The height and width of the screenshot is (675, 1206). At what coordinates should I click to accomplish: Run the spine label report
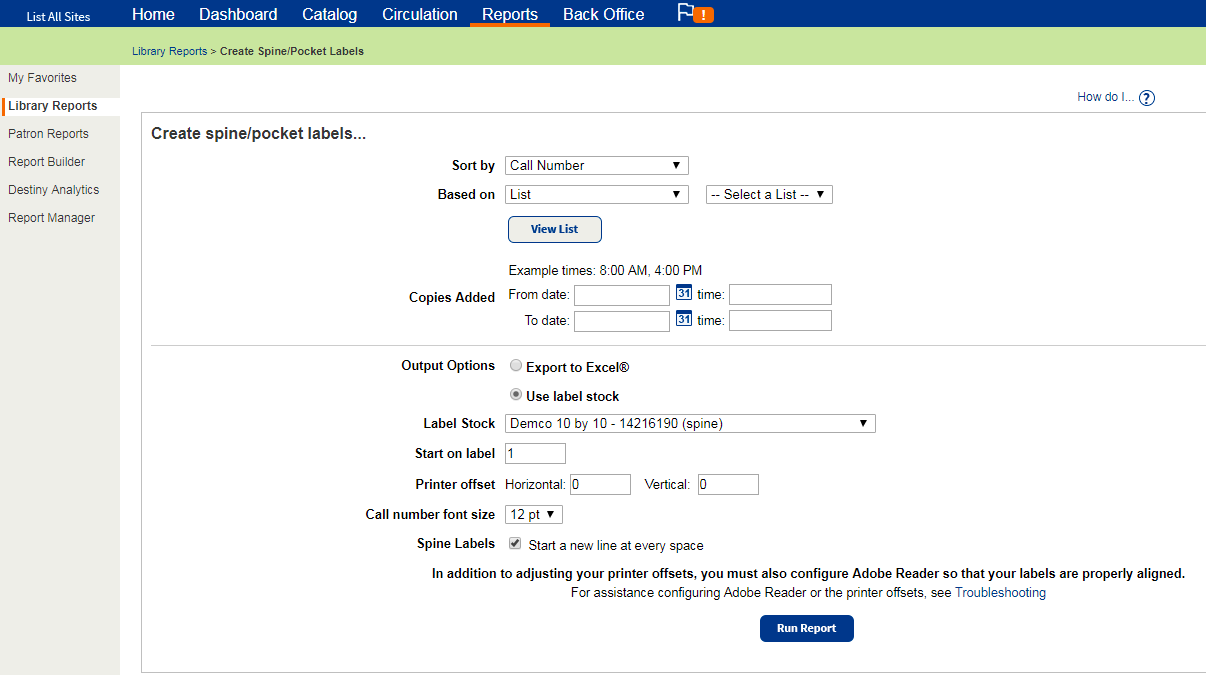[806, 628]
